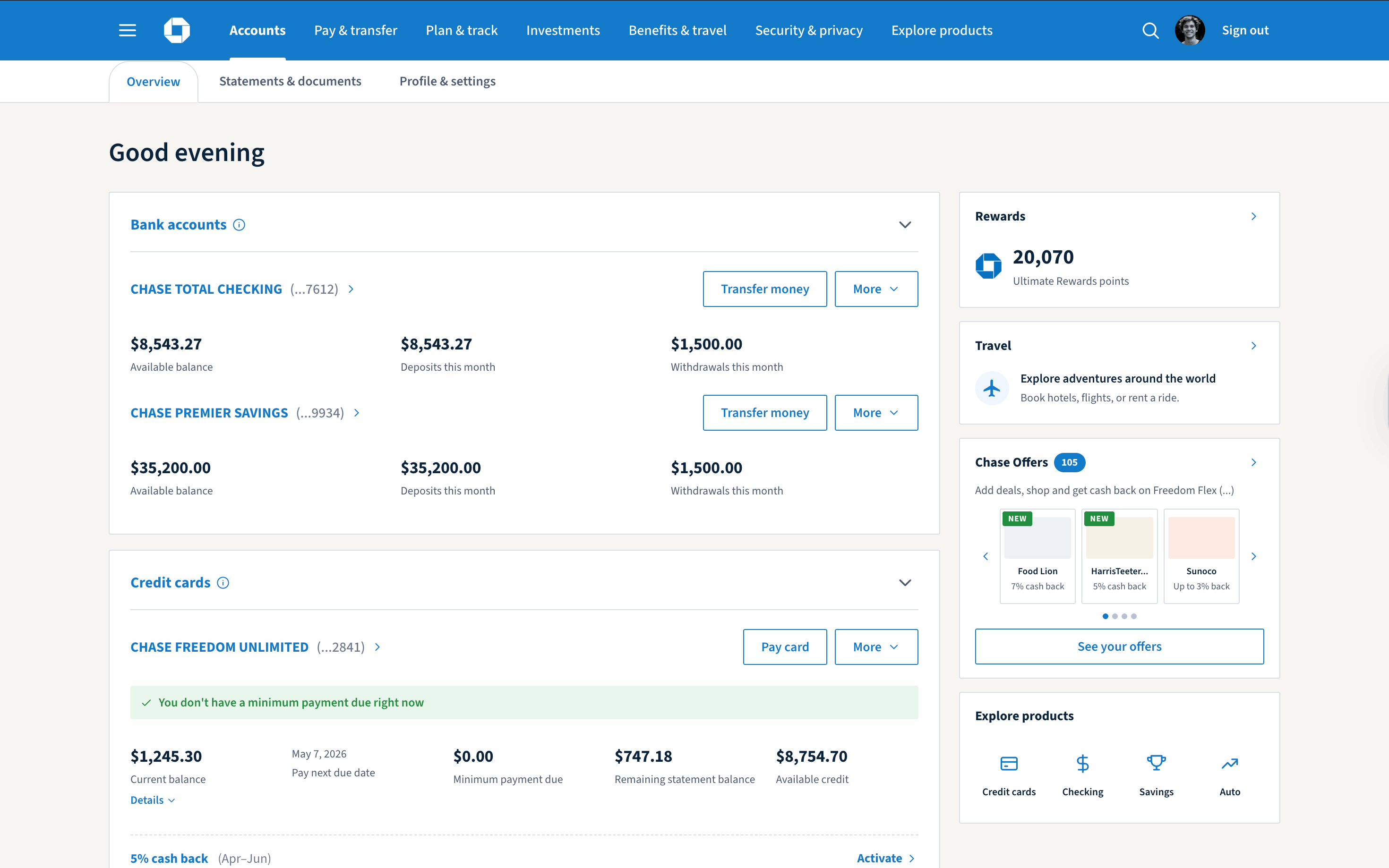Open the profile avatar photo
Image resolution: width=1389 pixels, height=868 pixels.
click(x=1190, y=30)
